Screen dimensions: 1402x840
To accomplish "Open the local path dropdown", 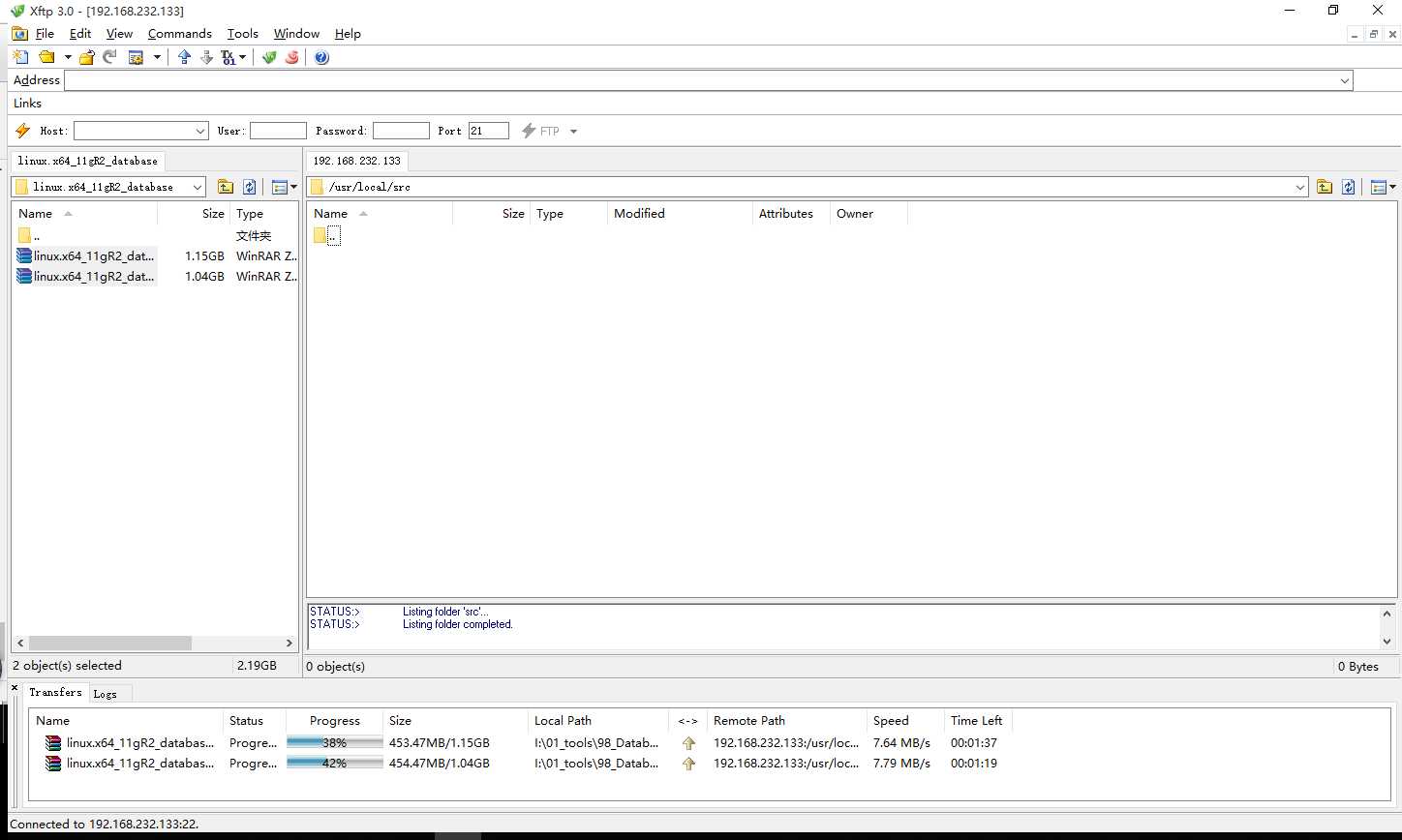I will [198, 187].
